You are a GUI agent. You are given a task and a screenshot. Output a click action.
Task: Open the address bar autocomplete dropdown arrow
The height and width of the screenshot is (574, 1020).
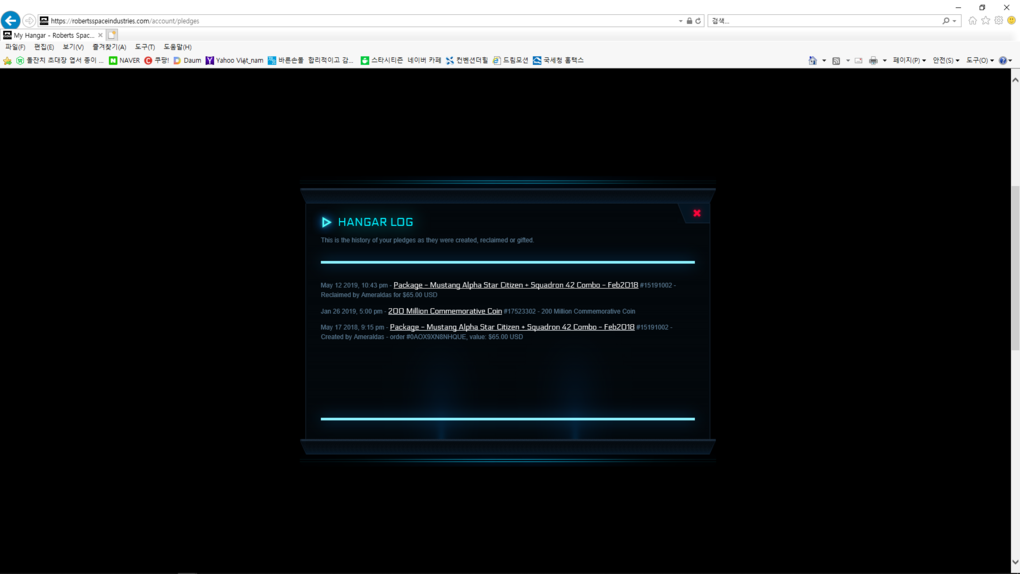click(x=680, y=21)
